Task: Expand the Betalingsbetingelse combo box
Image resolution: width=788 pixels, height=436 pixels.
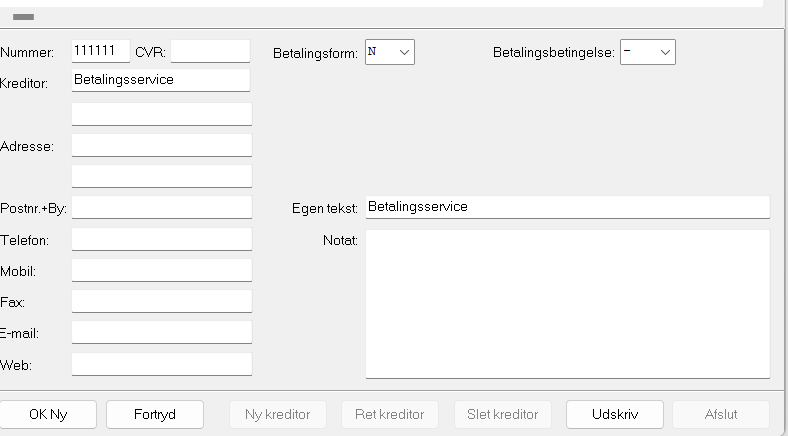Action: click(648, 52)
